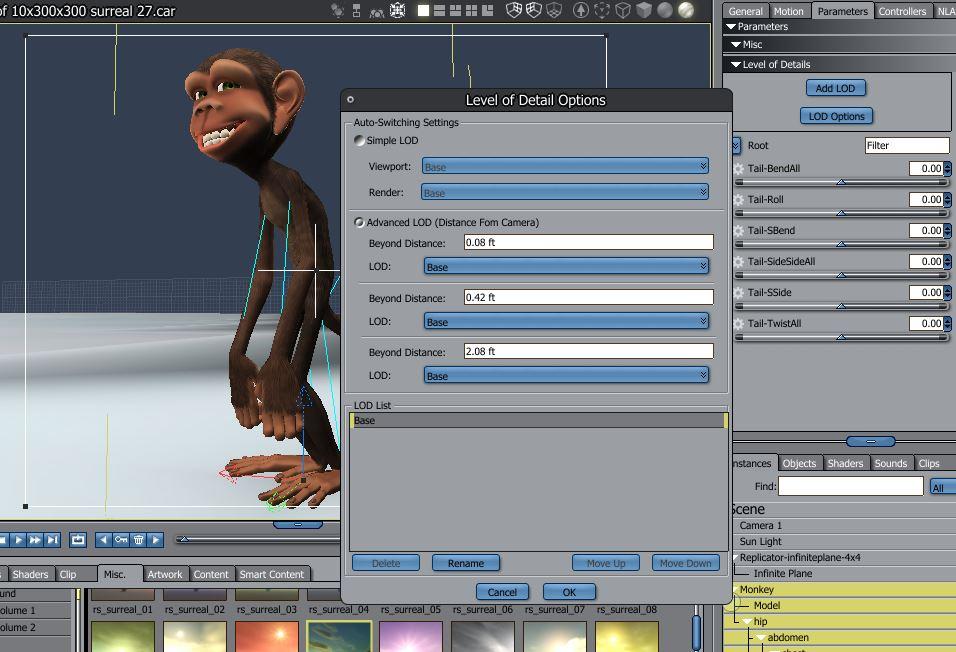Select the L-shaped view layout icon

[x=487, y=10]
